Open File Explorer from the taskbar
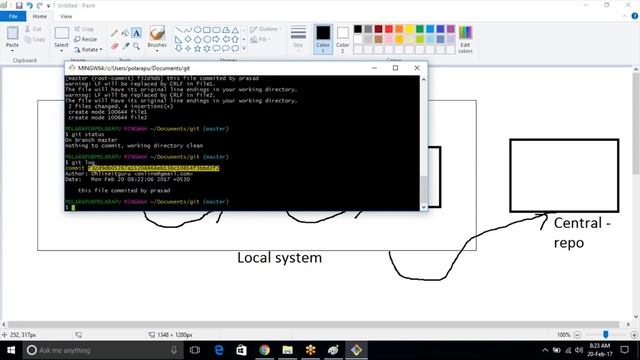This screenshot has width=640, height=360. point(287,350)
